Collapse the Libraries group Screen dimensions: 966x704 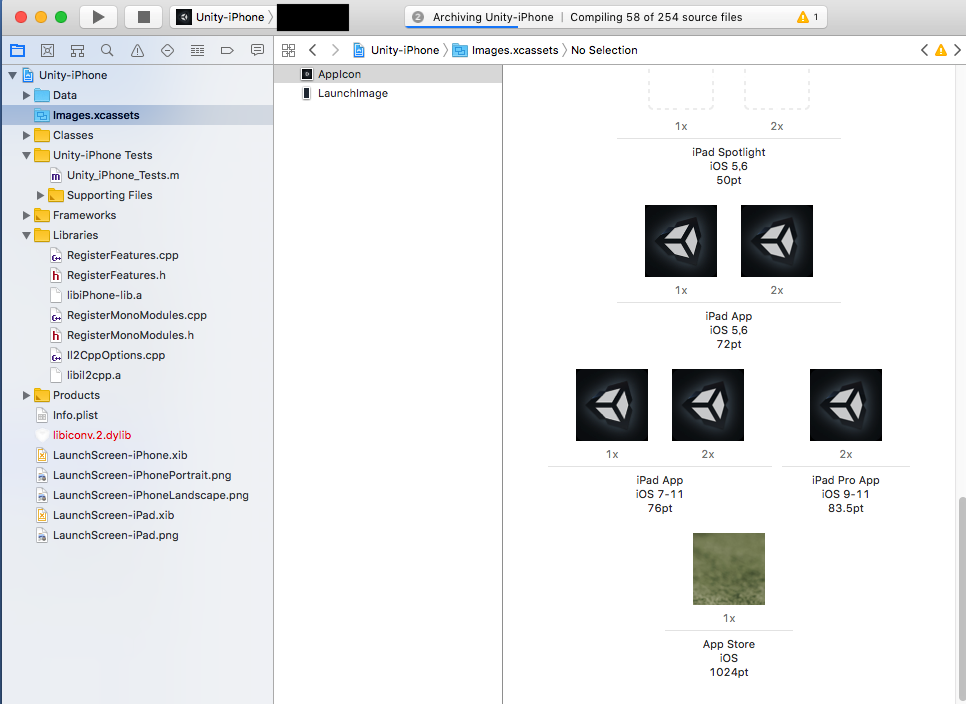(26, 235)
